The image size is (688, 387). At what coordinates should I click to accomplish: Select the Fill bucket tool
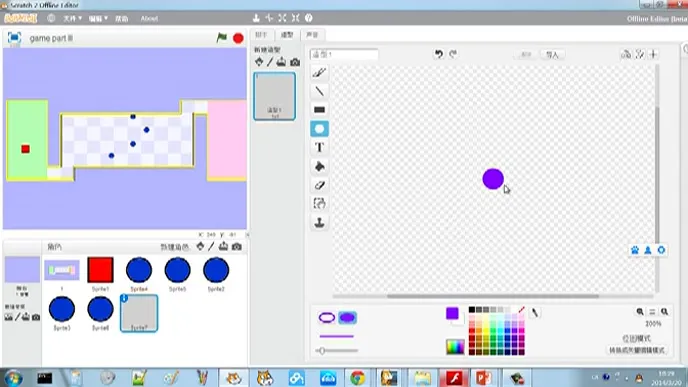[x=319, y=166]
